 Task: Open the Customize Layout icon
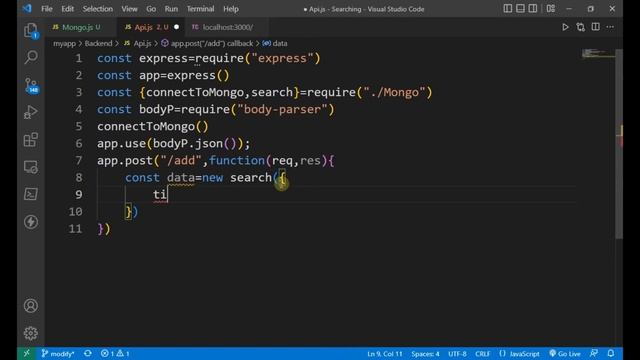point(551,9)
